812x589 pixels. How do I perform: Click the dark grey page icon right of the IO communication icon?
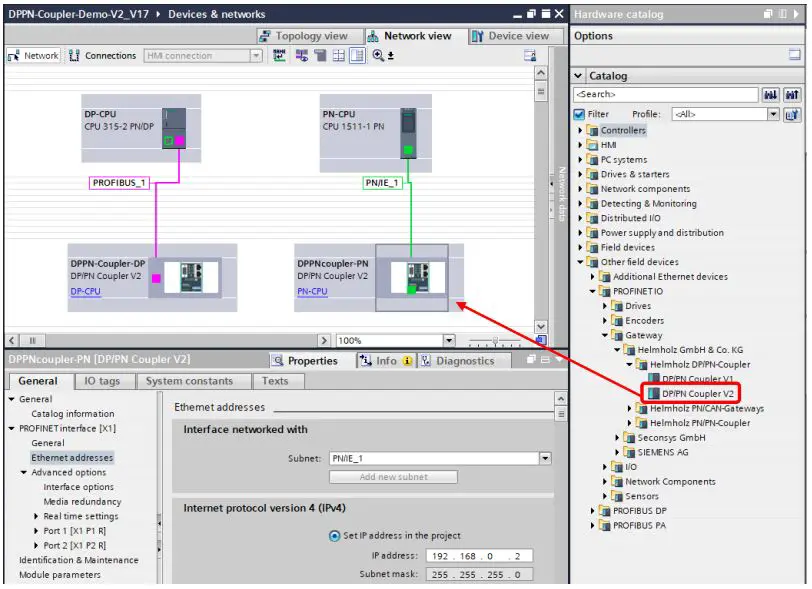(321, 55)
